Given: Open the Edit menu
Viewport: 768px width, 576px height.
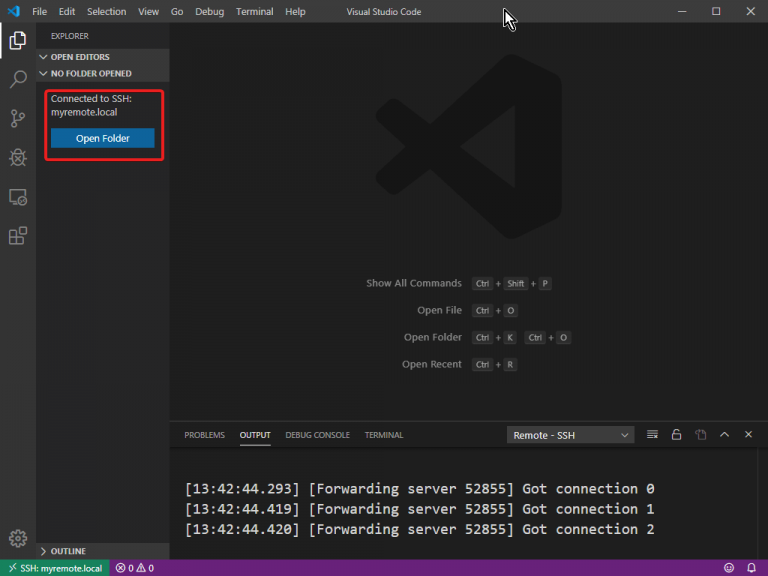Looking at the screenshot, I should 67,11.
